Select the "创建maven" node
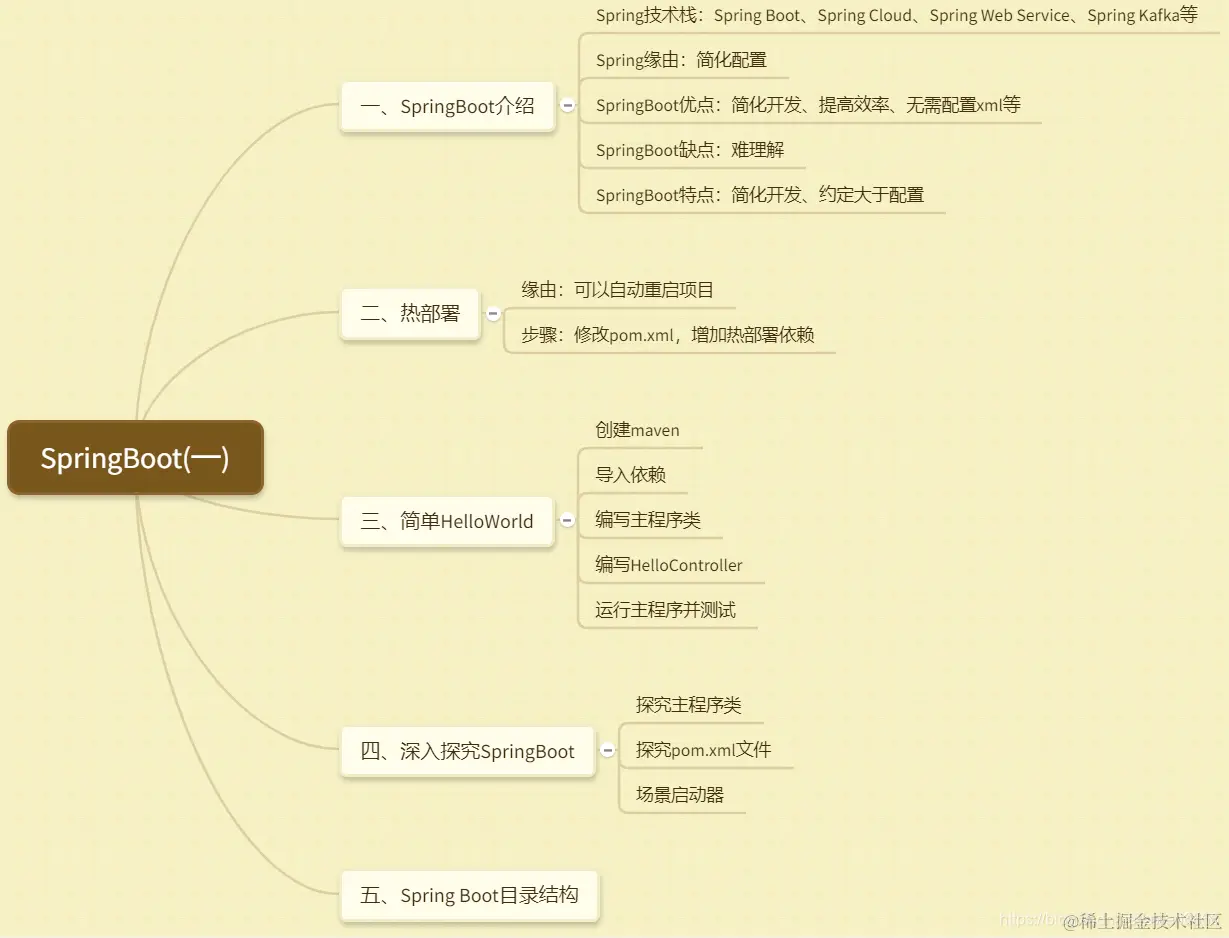This screenshot has height=938, width=1229. pos(637,430)
